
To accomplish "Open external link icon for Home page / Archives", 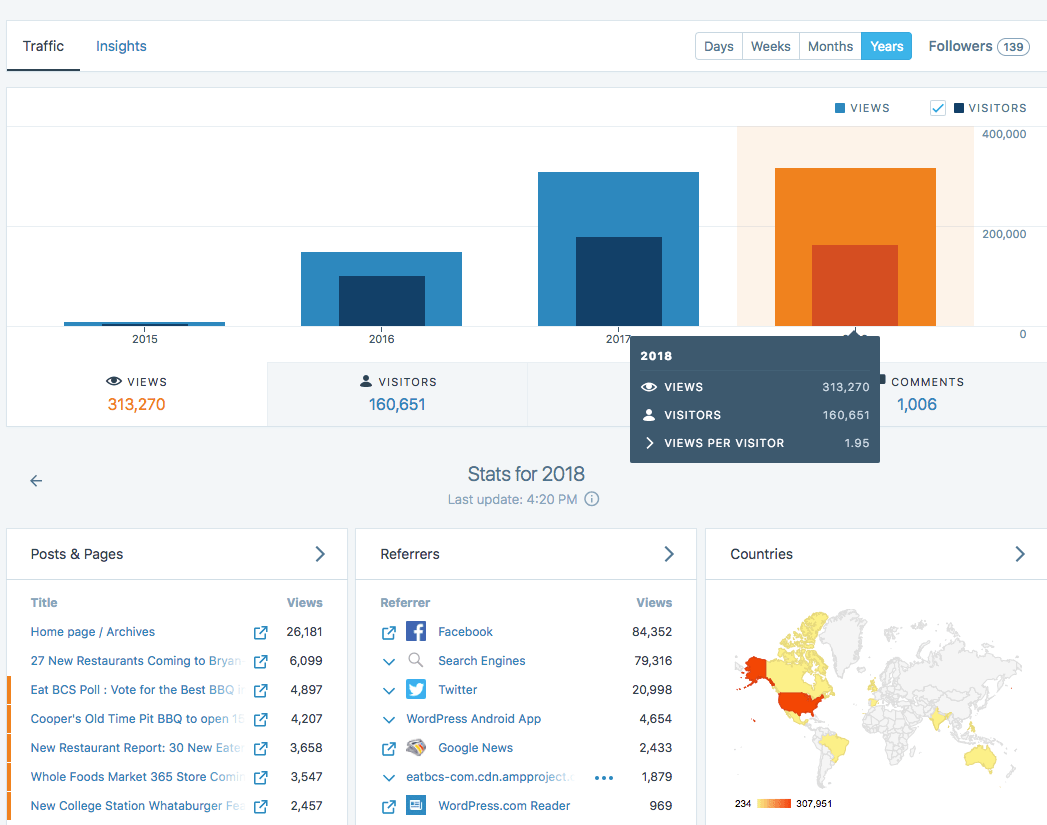I will 260,632.
